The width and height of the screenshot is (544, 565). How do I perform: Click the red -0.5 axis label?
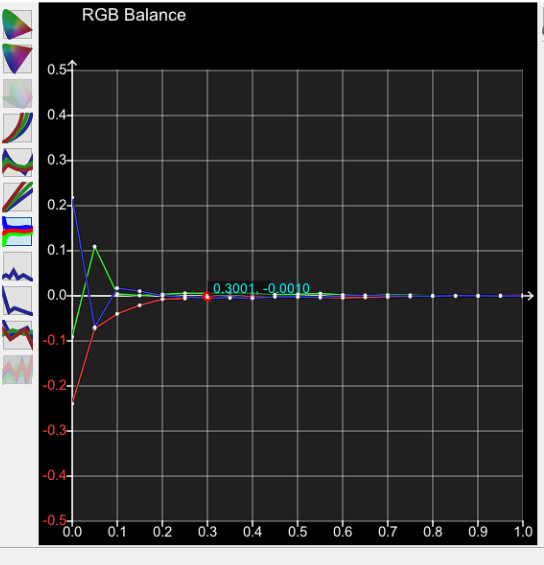[x=55, y=521]
